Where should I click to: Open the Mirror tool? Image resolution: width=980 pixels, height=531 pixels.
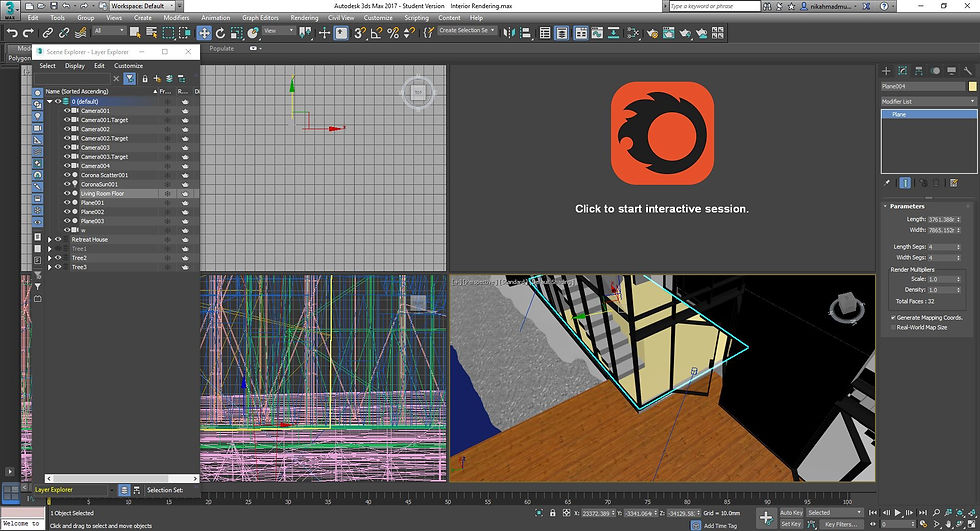(509, 32)
